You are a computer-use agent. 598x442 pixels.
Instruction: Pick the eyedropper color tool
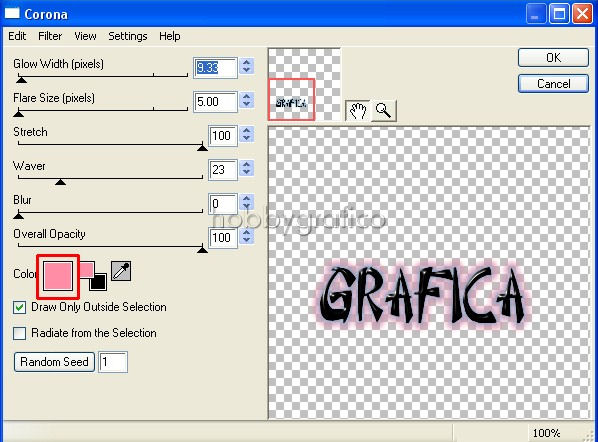tap(121, 271)
